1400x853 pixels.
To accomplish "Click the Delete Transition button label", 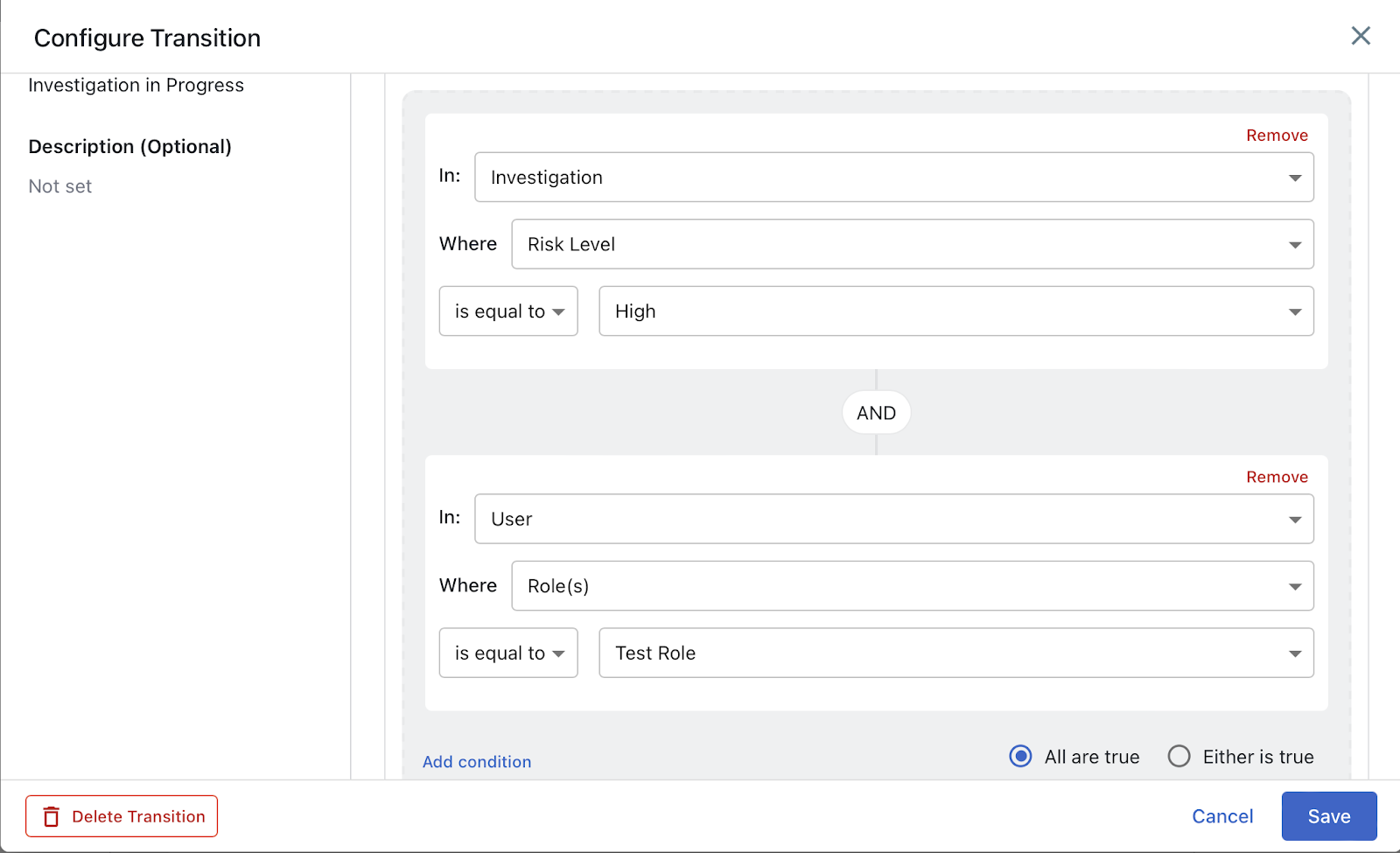I will coord(138,816).
